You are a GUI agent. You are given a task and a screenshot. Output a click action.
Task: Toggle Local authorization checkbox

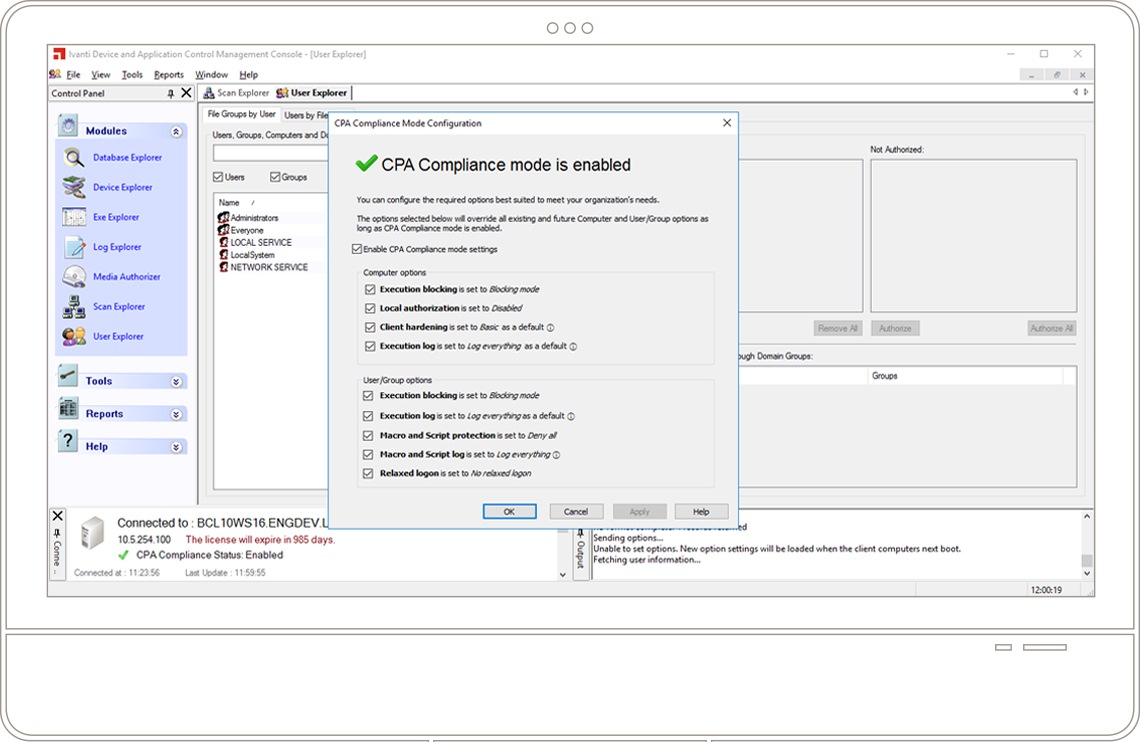[x=370, y=308]
